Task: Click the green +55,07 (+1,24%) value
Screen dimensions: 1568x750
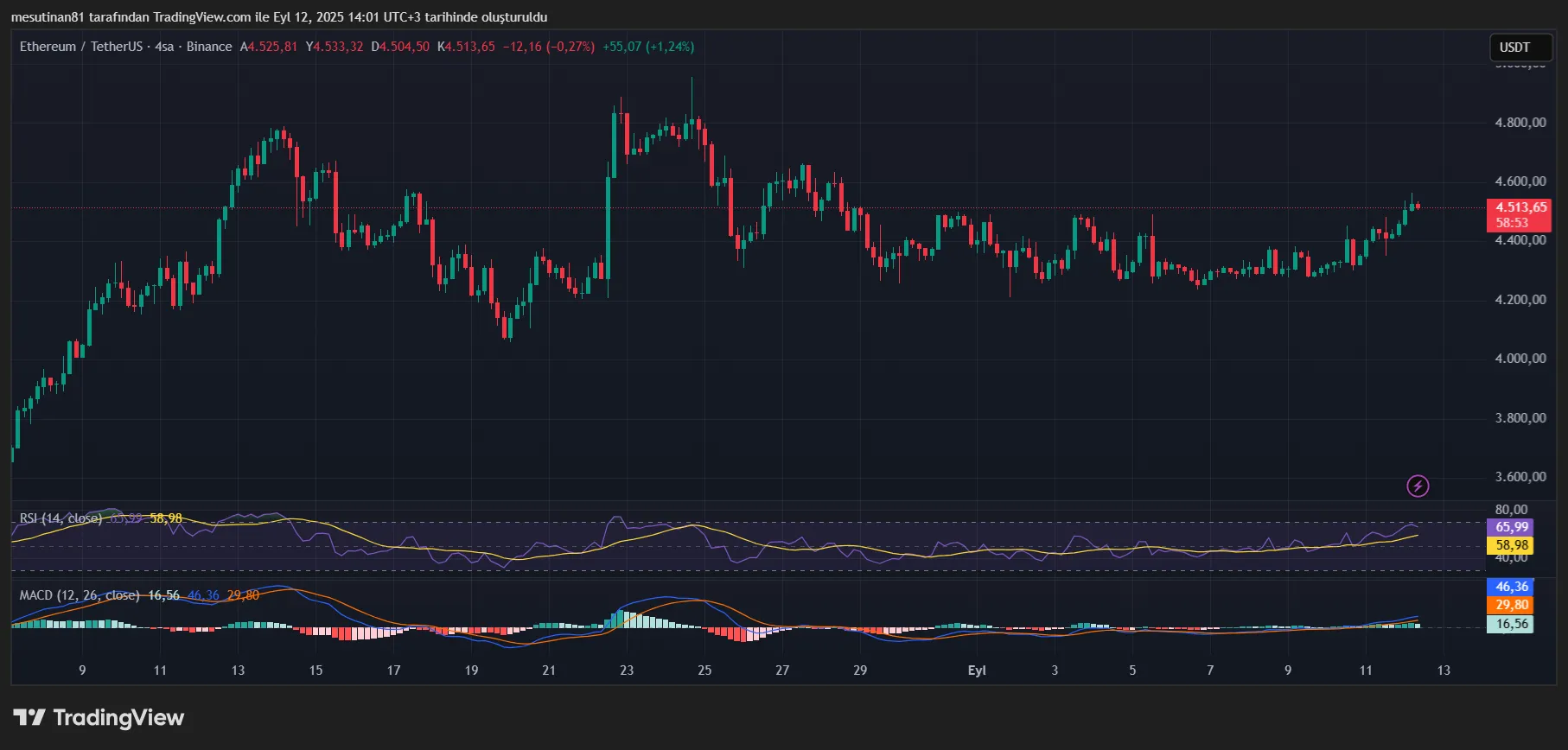Action: [648, 47]
